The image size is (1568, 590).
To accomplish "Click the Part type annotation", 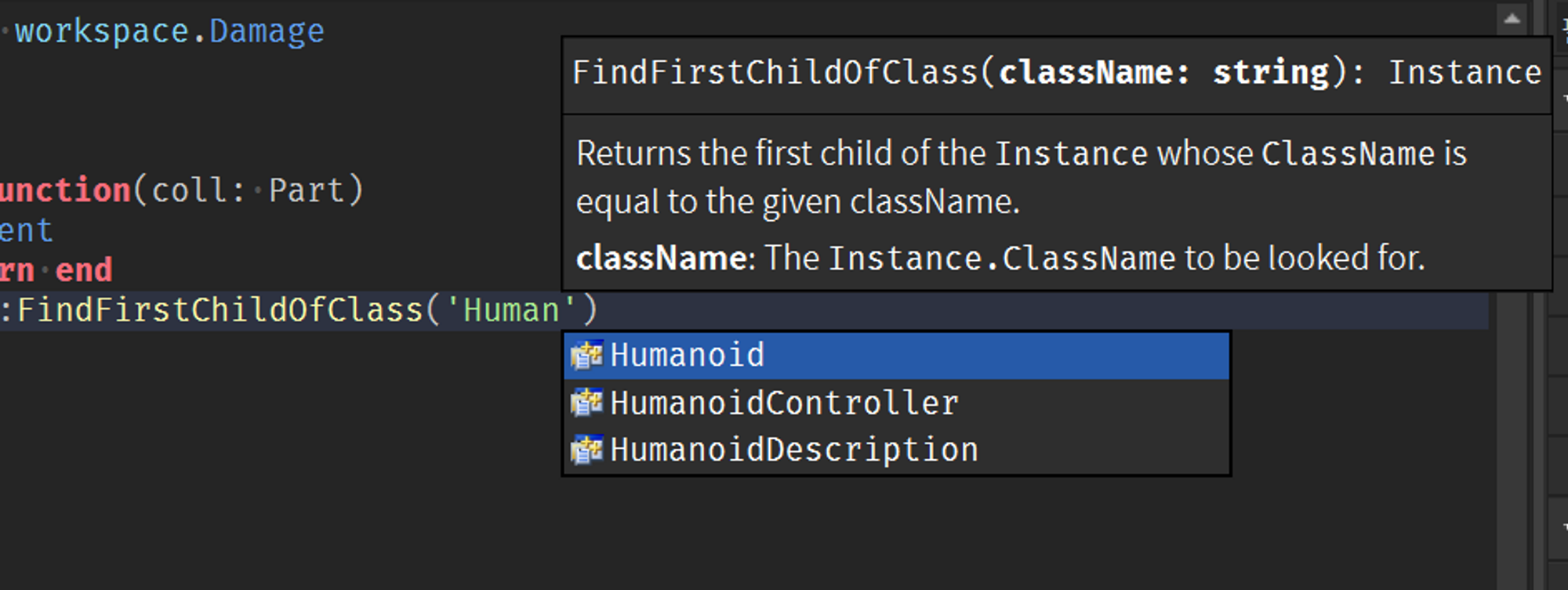I will 307,190.
